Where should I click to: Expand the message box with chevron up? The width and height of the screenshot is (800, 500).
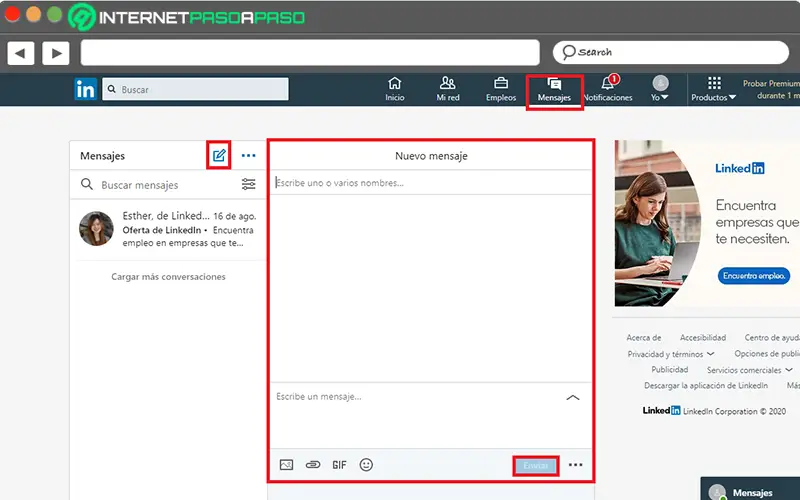pos(573,397)
